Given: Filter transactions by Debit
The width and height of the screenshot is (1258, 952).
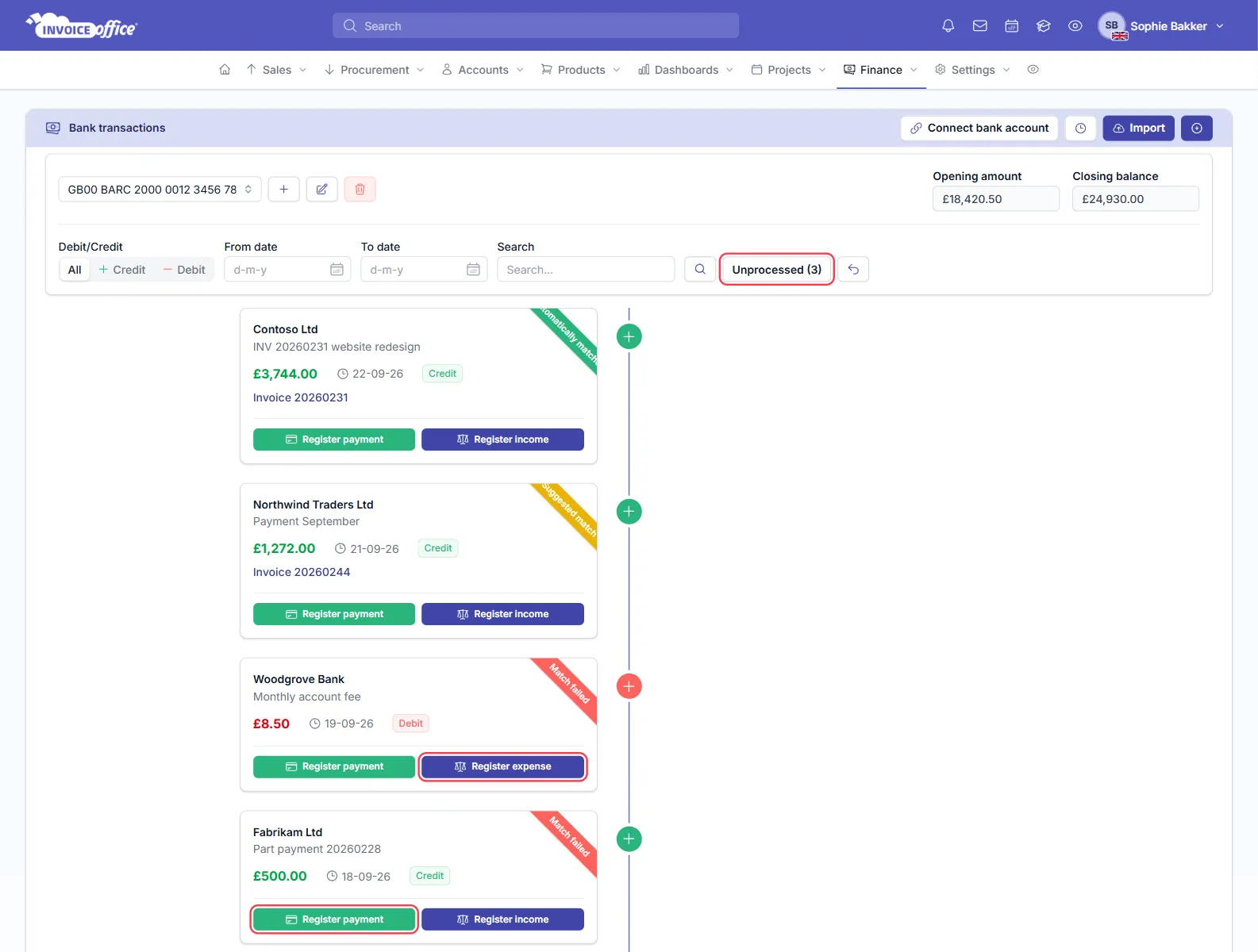Looking at the screenshot, I should (x=184, y=270).
